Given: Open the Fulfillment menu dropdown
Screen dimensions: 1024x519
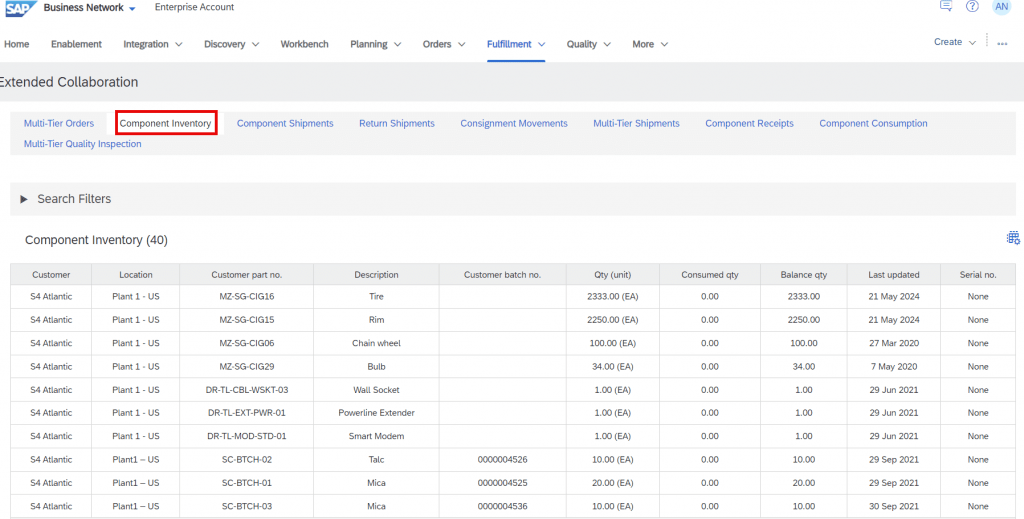Looking at the screenshot, I should [516, 44].
